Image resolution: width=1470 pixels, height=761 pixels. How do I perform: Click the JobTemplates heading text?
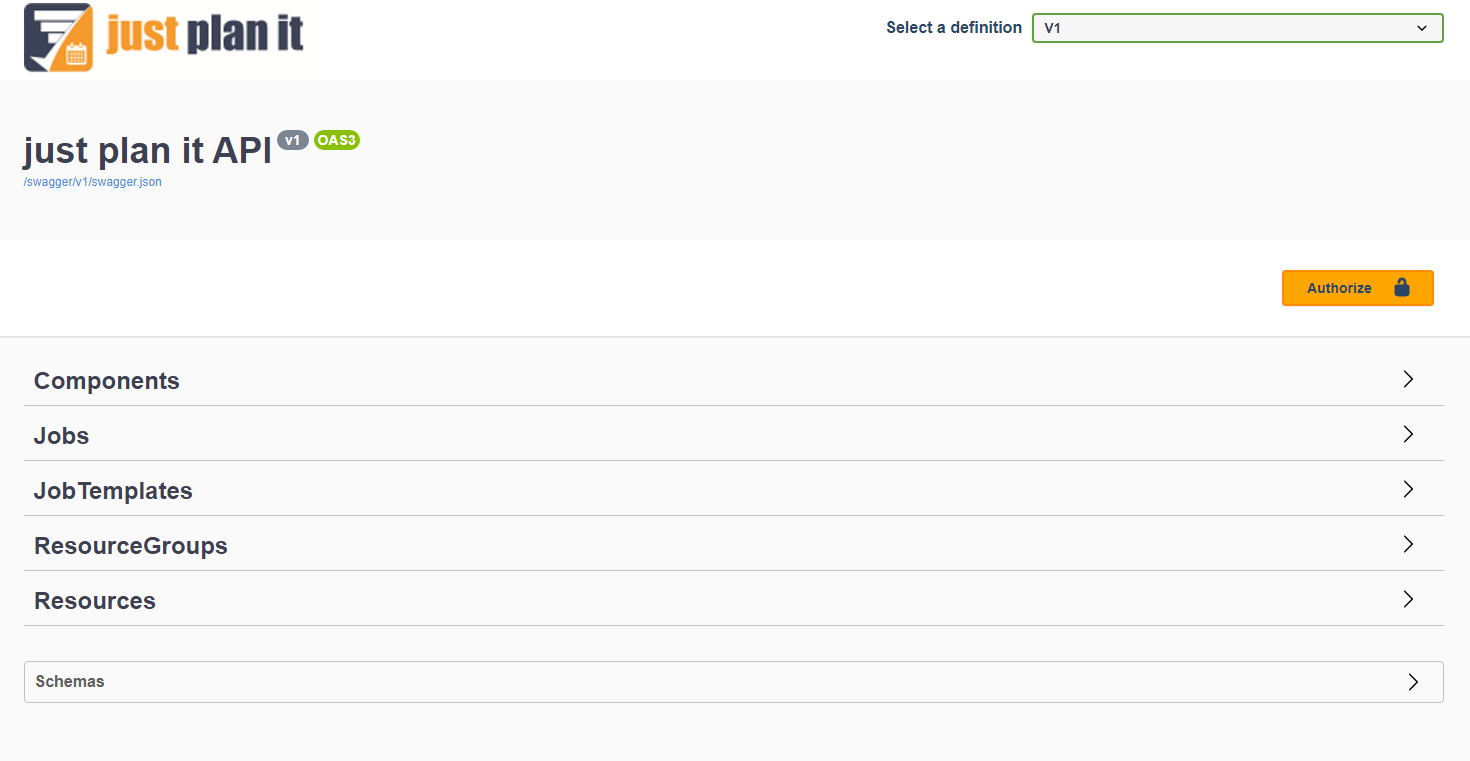pyautogui.click(x=113, y=491)
